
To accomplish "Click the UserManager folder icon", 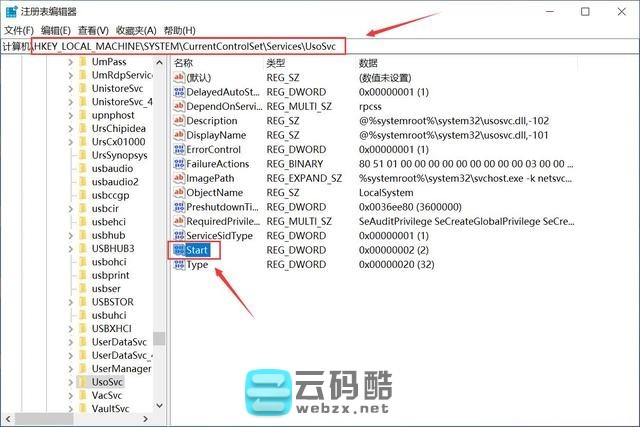I will pos(83,368).
